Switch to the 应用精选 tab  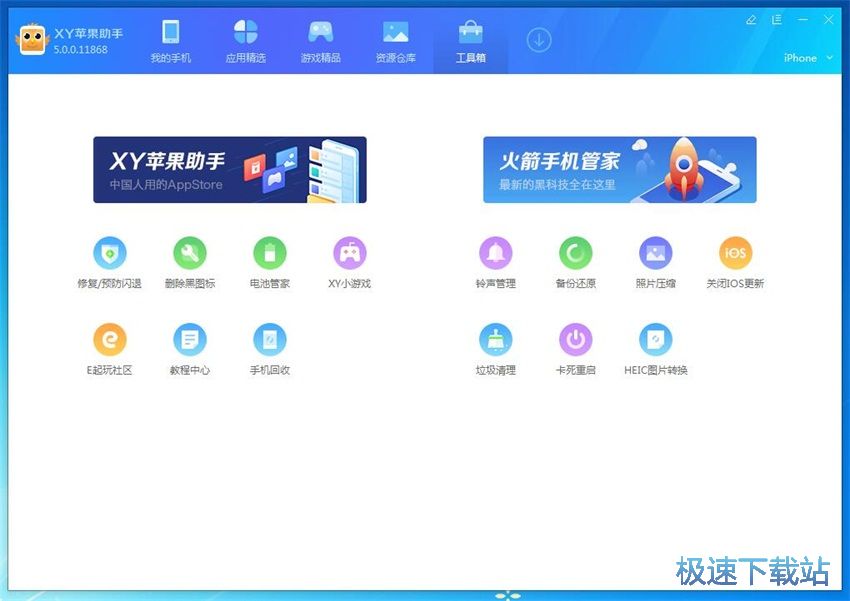point(246,42)
